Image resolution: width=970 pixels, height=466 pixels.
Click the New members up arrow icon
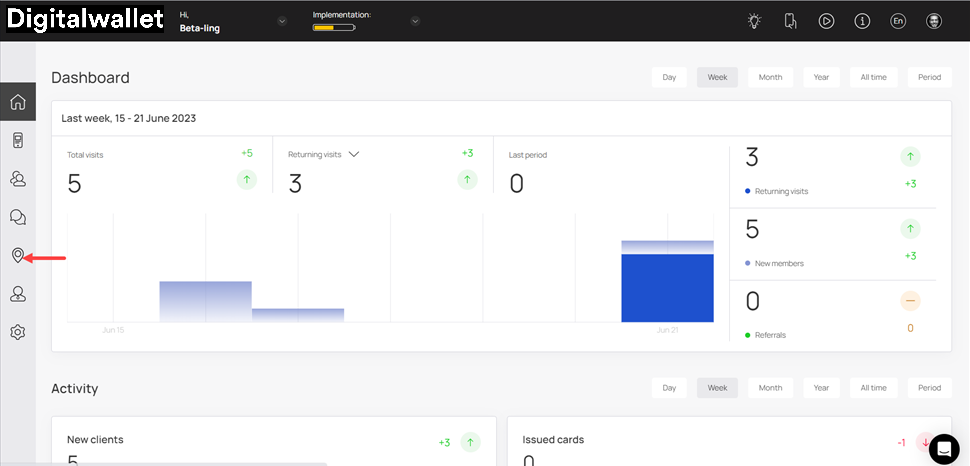click(x=910, y=229)
